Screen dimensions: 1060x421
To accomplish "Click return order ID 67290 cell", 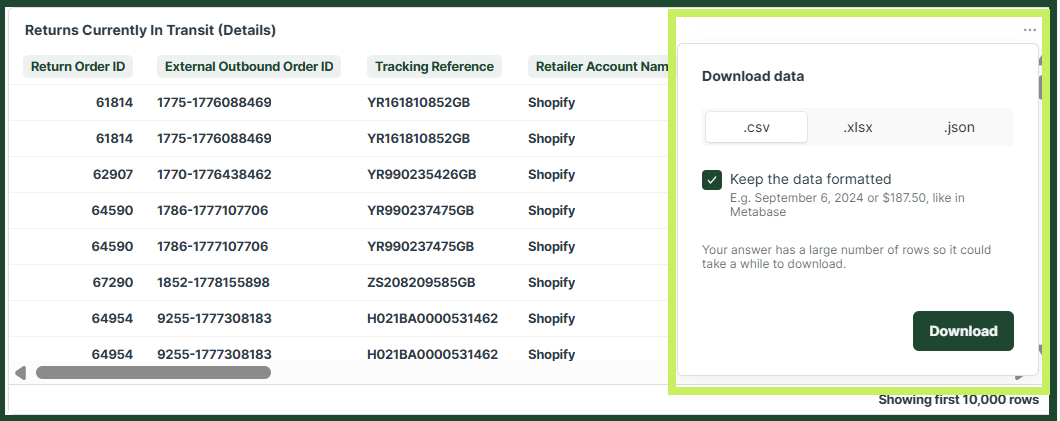I will point(113,282).
